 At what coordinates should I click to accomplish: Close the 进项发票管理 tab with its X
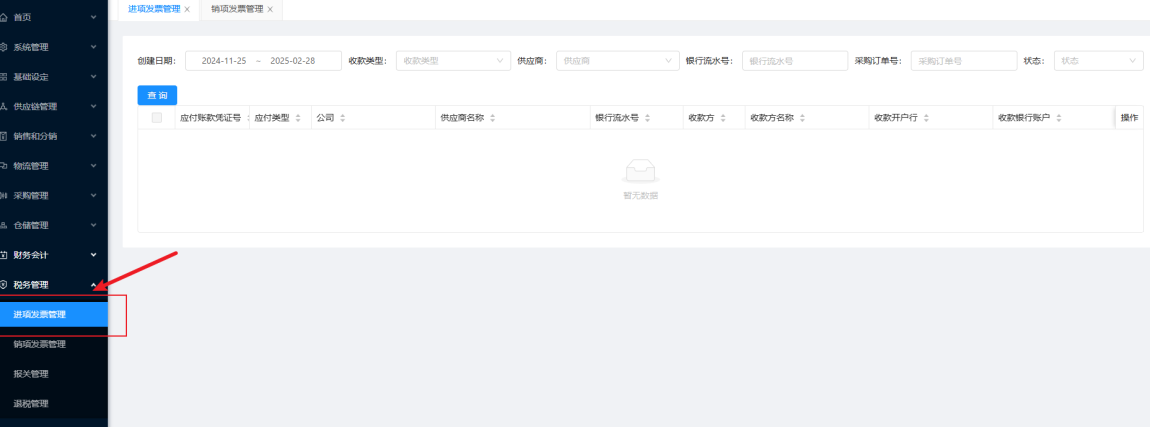click(x=187, y=9)
